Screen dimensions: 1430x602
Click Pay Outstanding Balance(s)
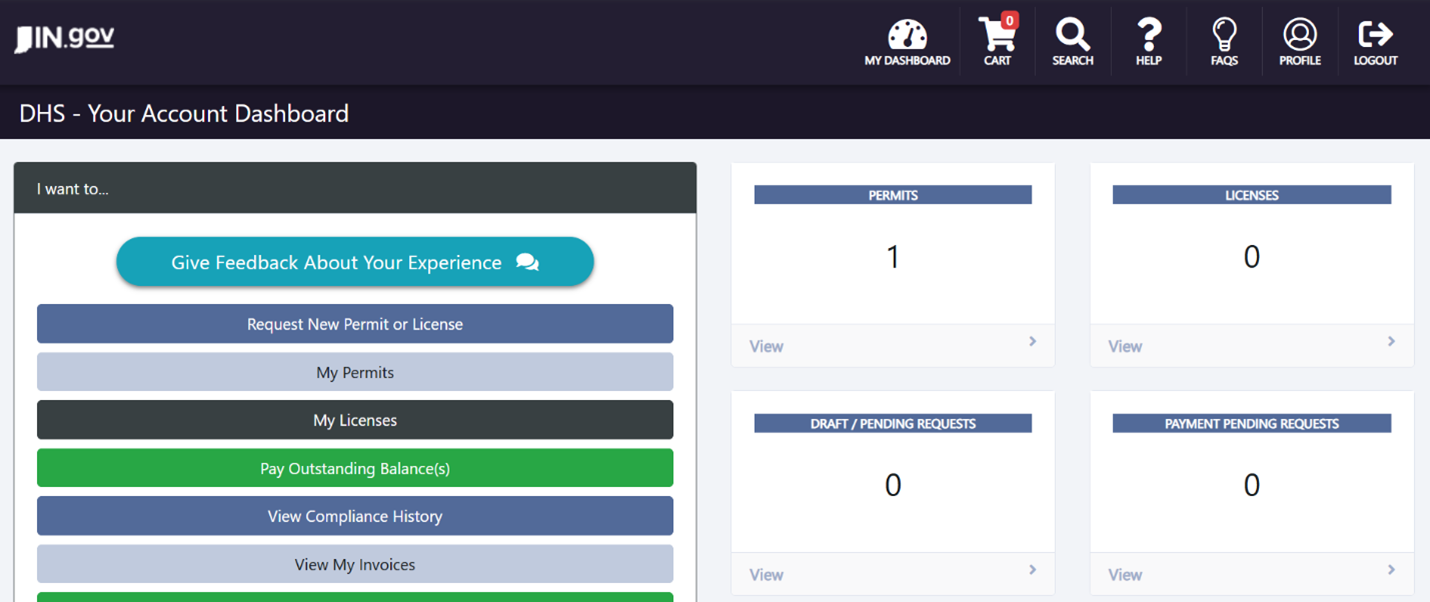click(x=355, y=468)
